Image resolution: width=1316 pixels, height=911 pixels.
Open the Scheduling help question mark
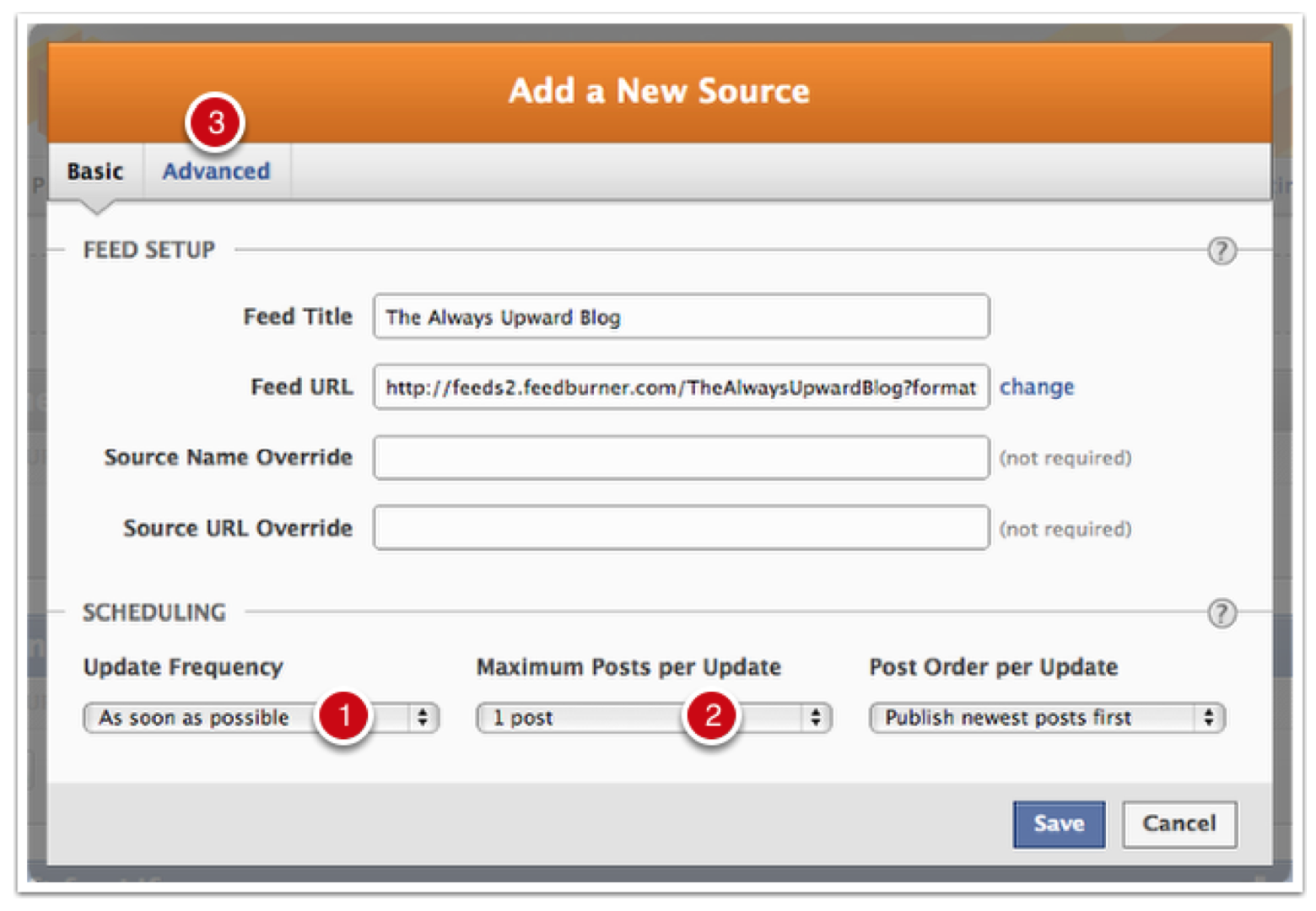(1221, 613)
